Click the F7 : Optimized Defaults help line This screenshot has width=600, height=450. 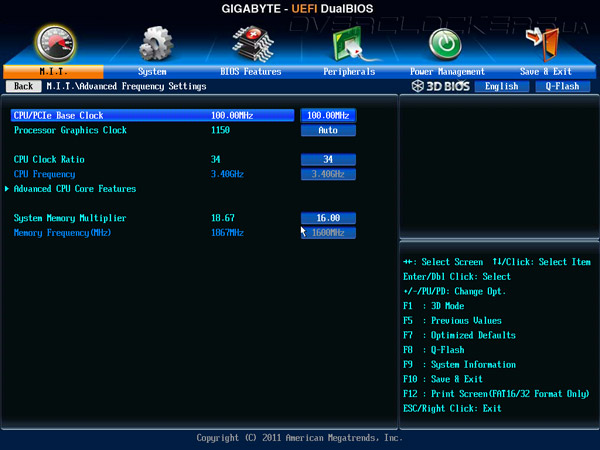(x=459, y=335)
